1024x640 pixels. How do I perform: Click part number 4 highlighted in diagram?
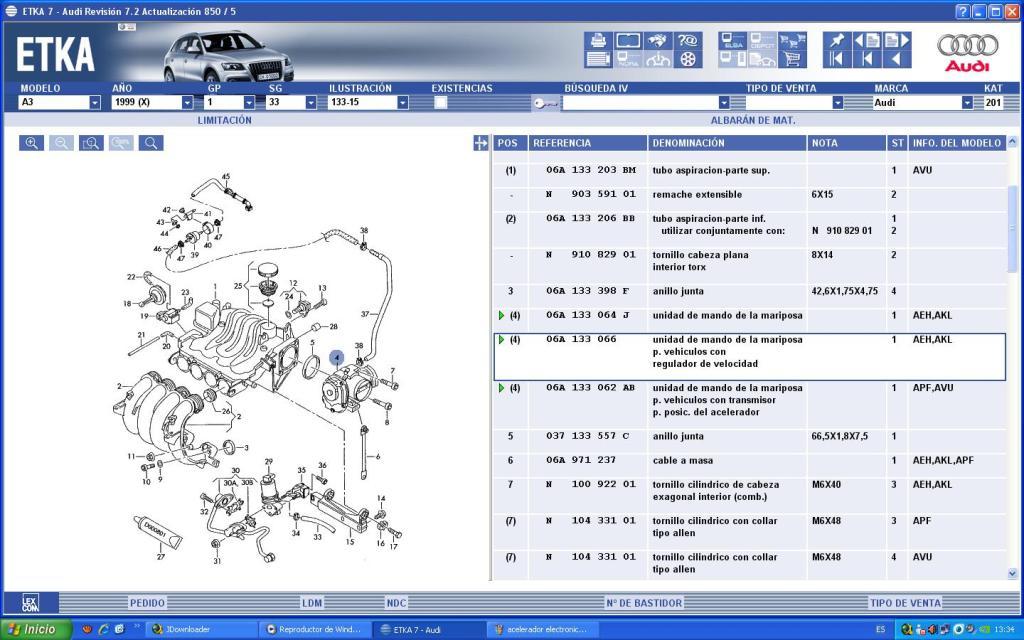point(336,358)
